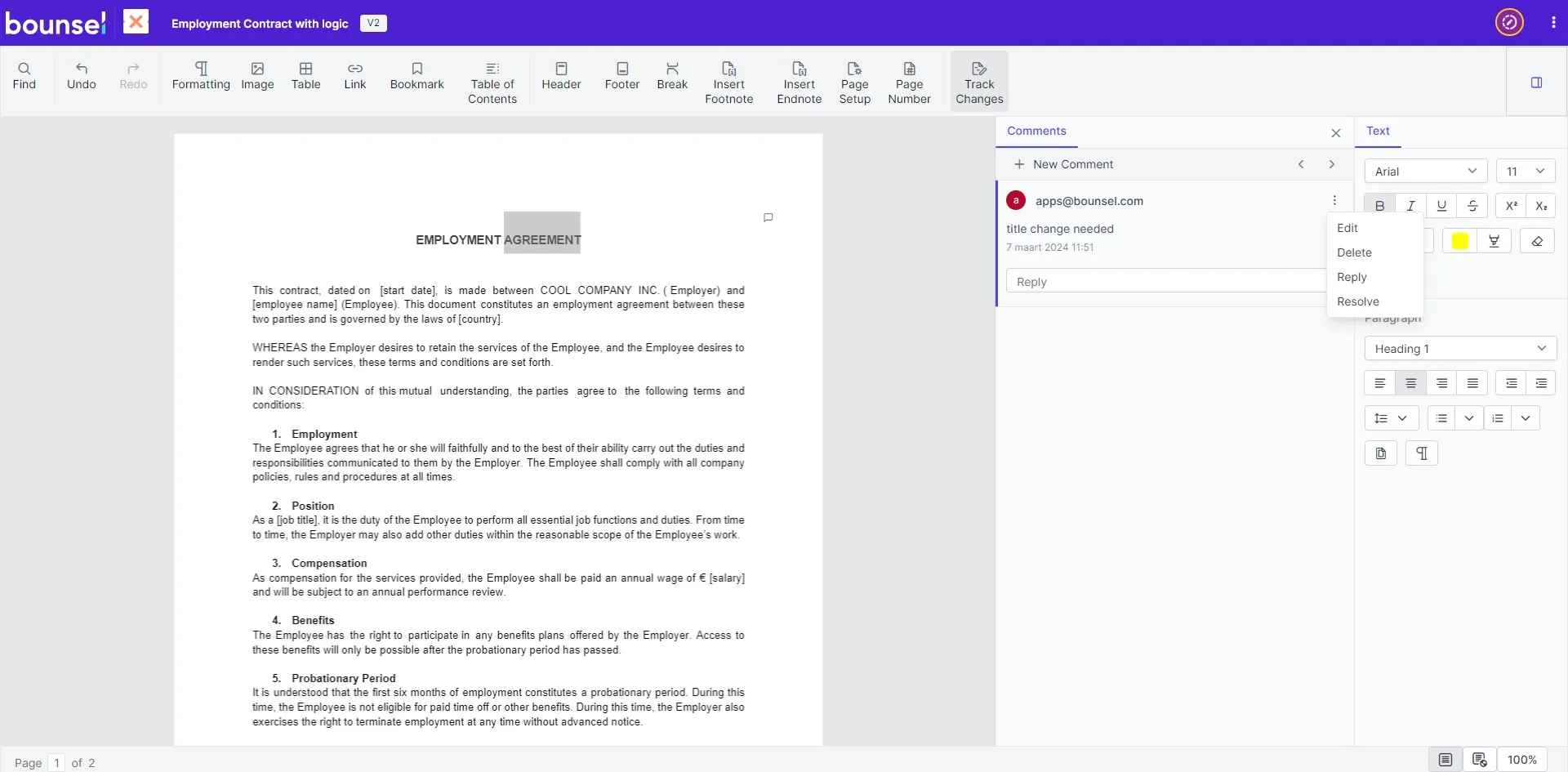The image size is (1568, 772).
Task: Insert a Table from the toolbar
Action: (305, 76)
